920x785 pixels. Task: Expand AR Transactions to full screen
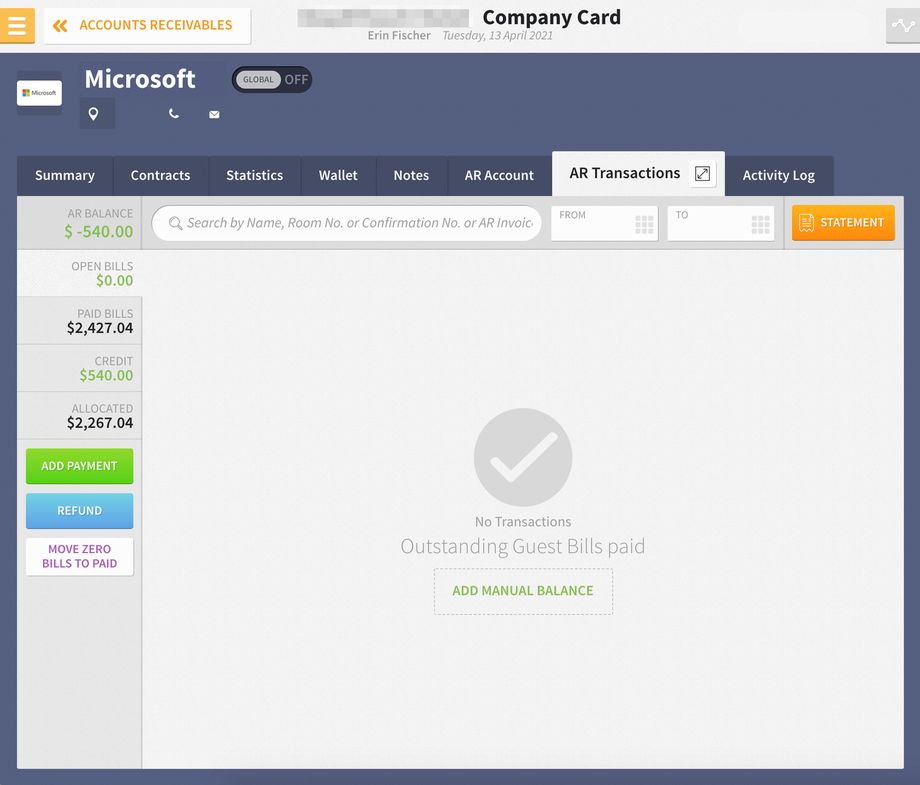(702, 173)
